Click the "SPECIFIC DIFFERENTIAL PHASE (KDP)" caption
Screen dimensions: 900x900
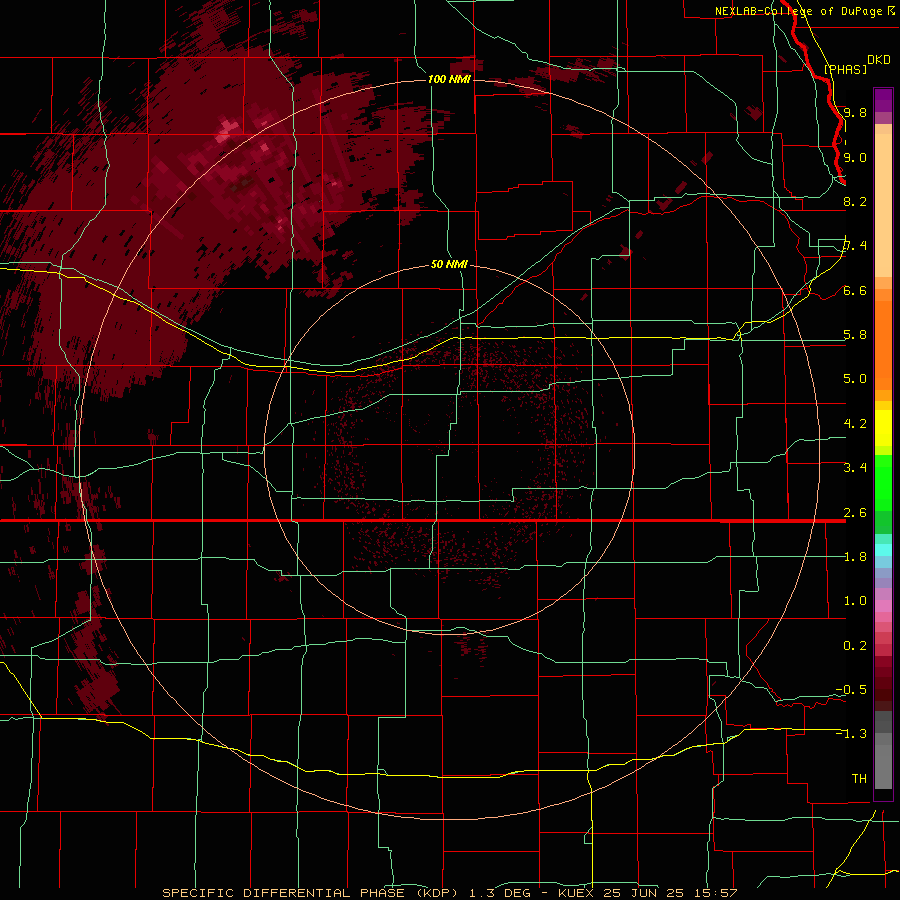310,893
